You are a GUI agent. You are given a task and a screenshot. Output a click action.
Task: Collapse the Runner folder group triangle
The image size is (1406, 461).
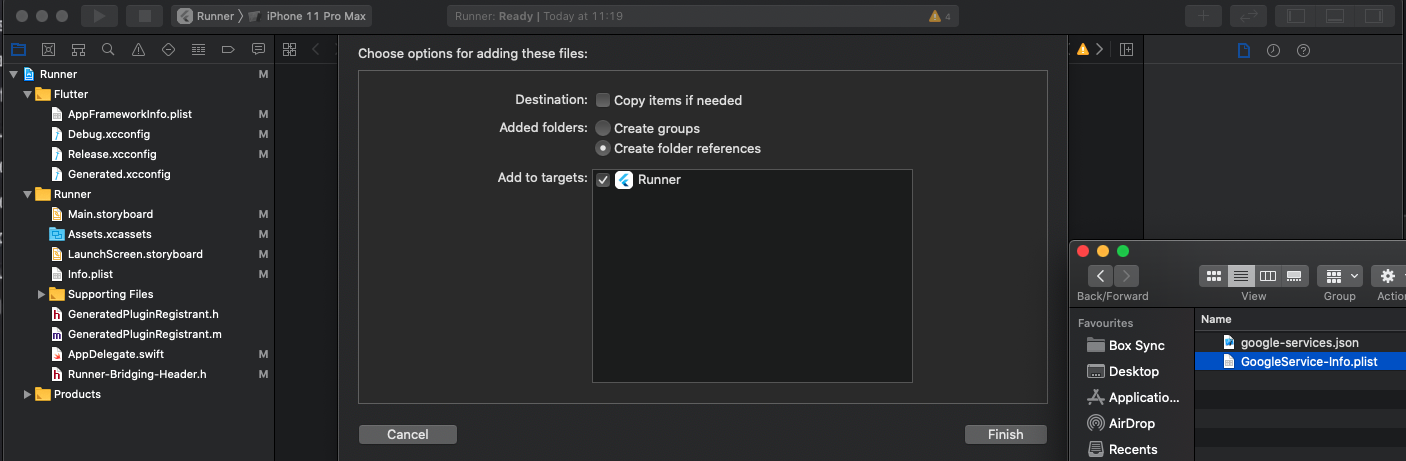[x=27, y=194]
